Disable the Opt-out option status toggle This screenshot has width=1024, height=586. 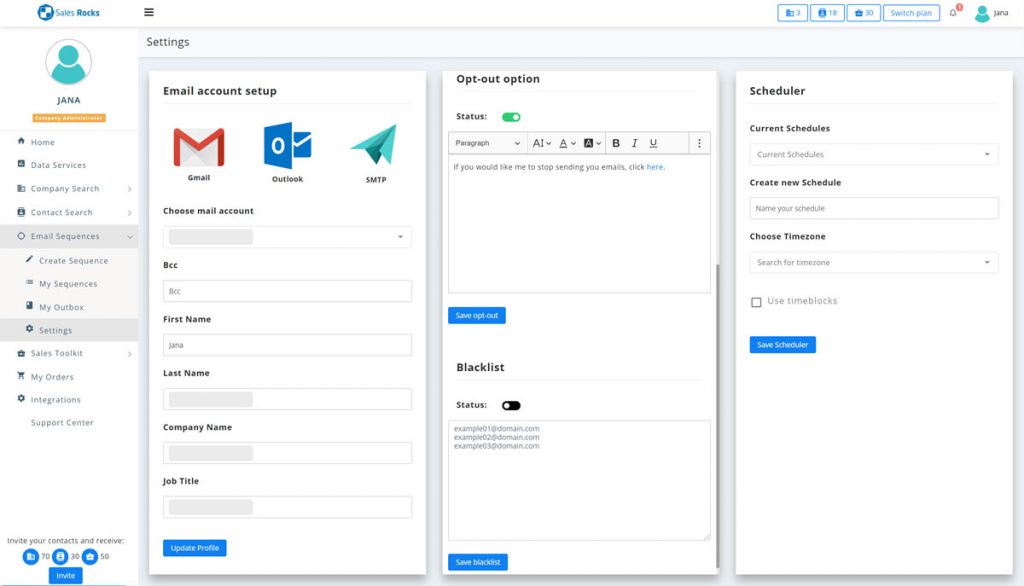coord(511,117)
